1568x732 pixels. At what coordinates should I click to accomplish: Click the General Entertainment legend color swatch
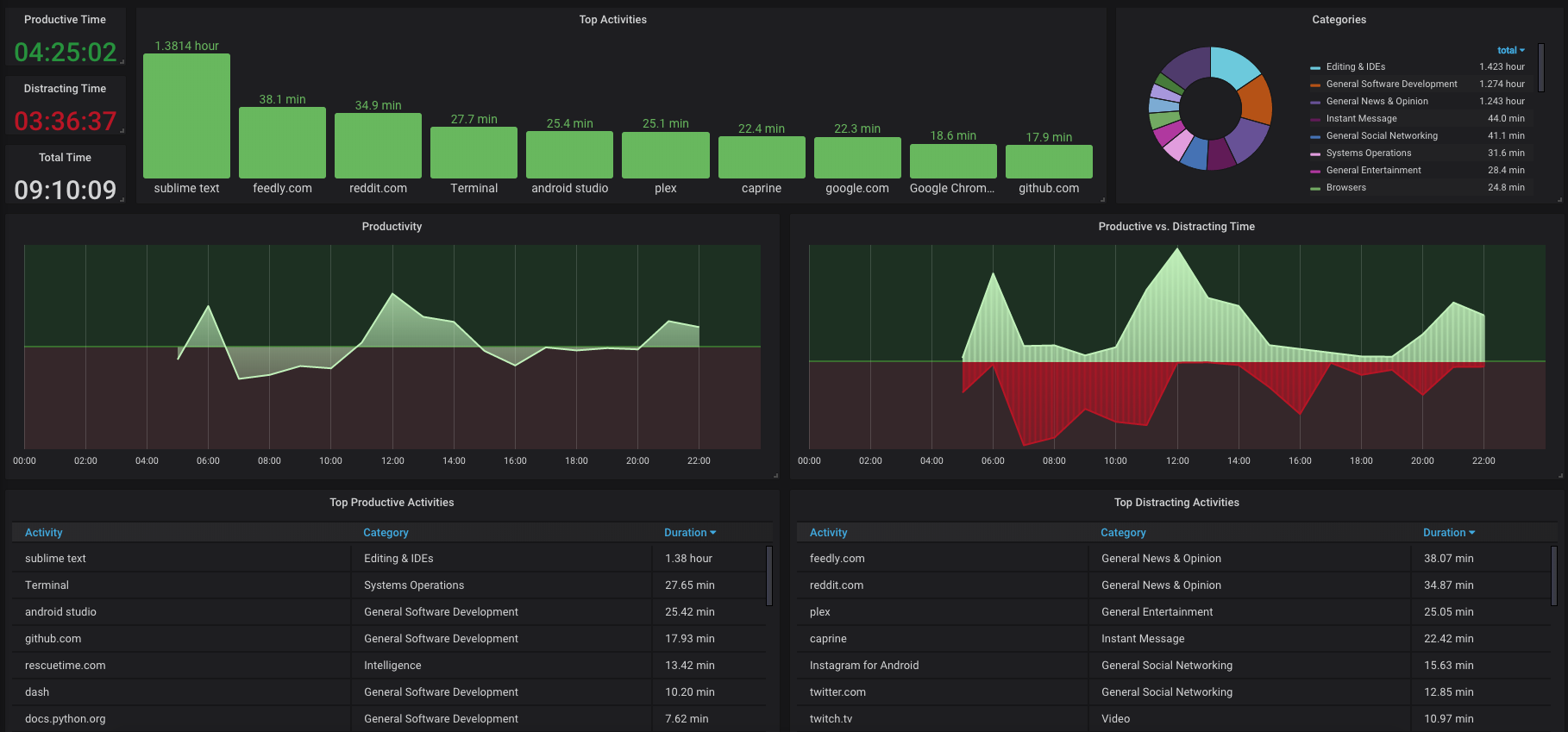pyautogui.click(x=1315, y=171)
